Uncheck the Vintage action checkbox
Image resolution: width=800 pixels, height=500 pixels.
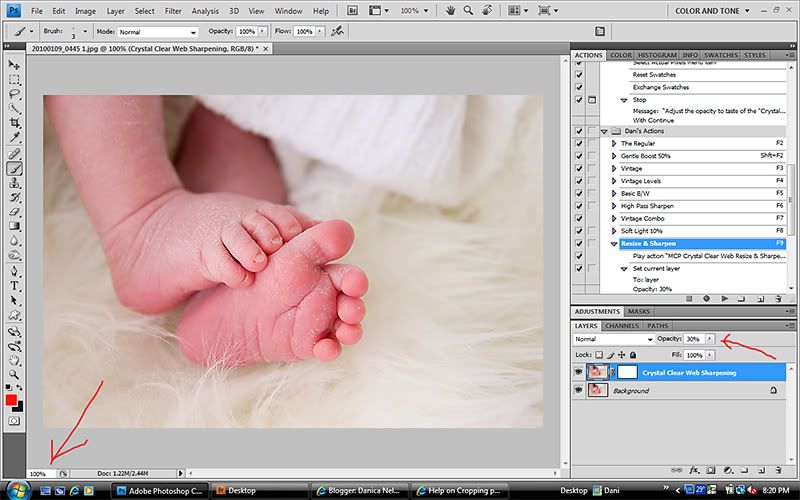pos(579,168)
